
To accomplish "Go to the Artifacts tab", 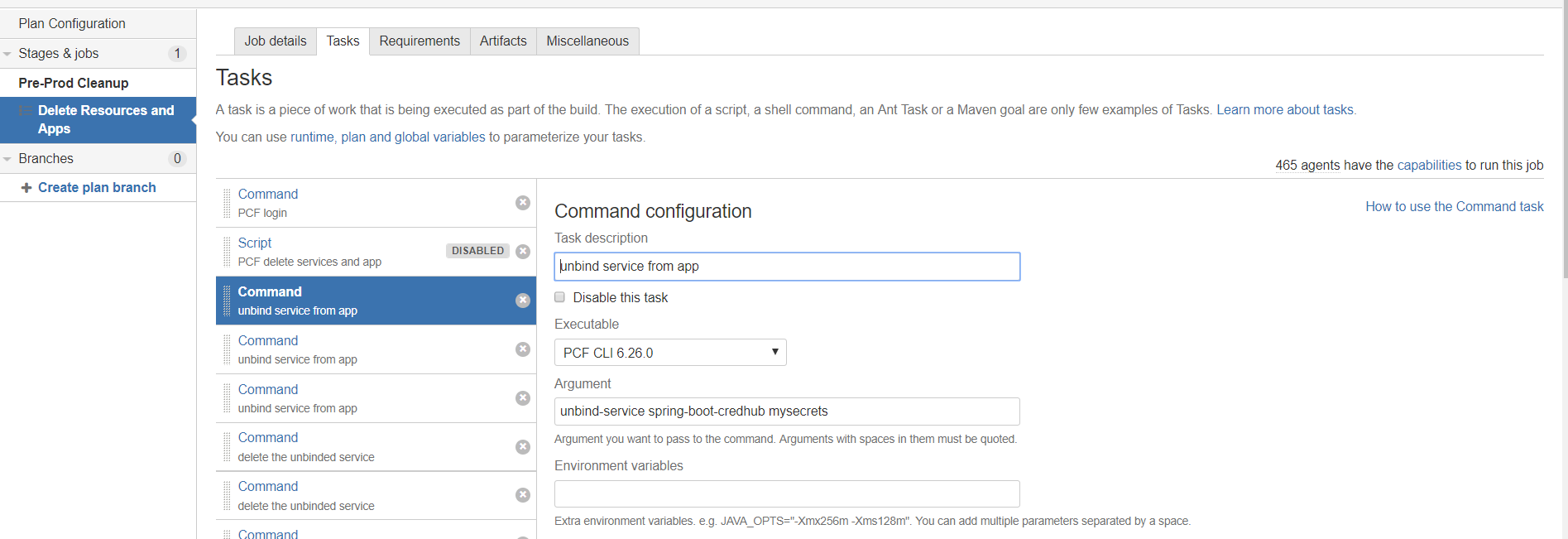I will [x=503, y=41].
